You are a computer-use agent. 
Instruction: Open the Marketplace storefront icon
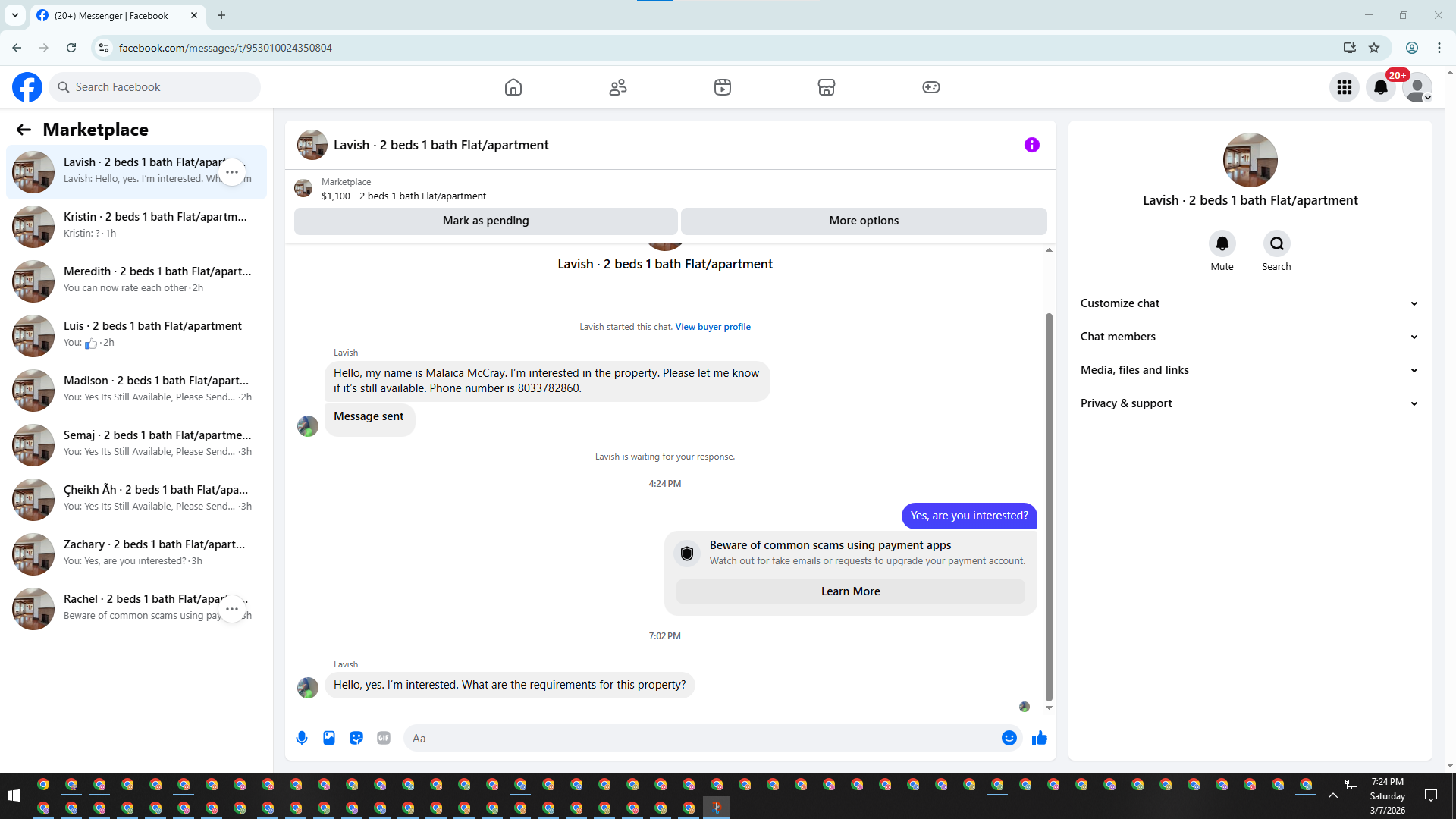[827, 87]
